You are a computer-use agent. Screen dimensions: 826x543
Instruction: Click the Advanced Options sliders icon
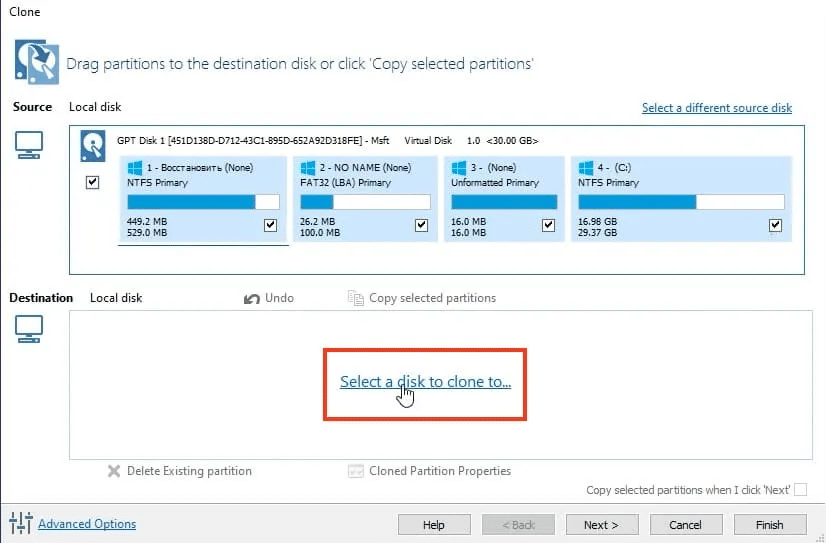click(x=20, y=523)
